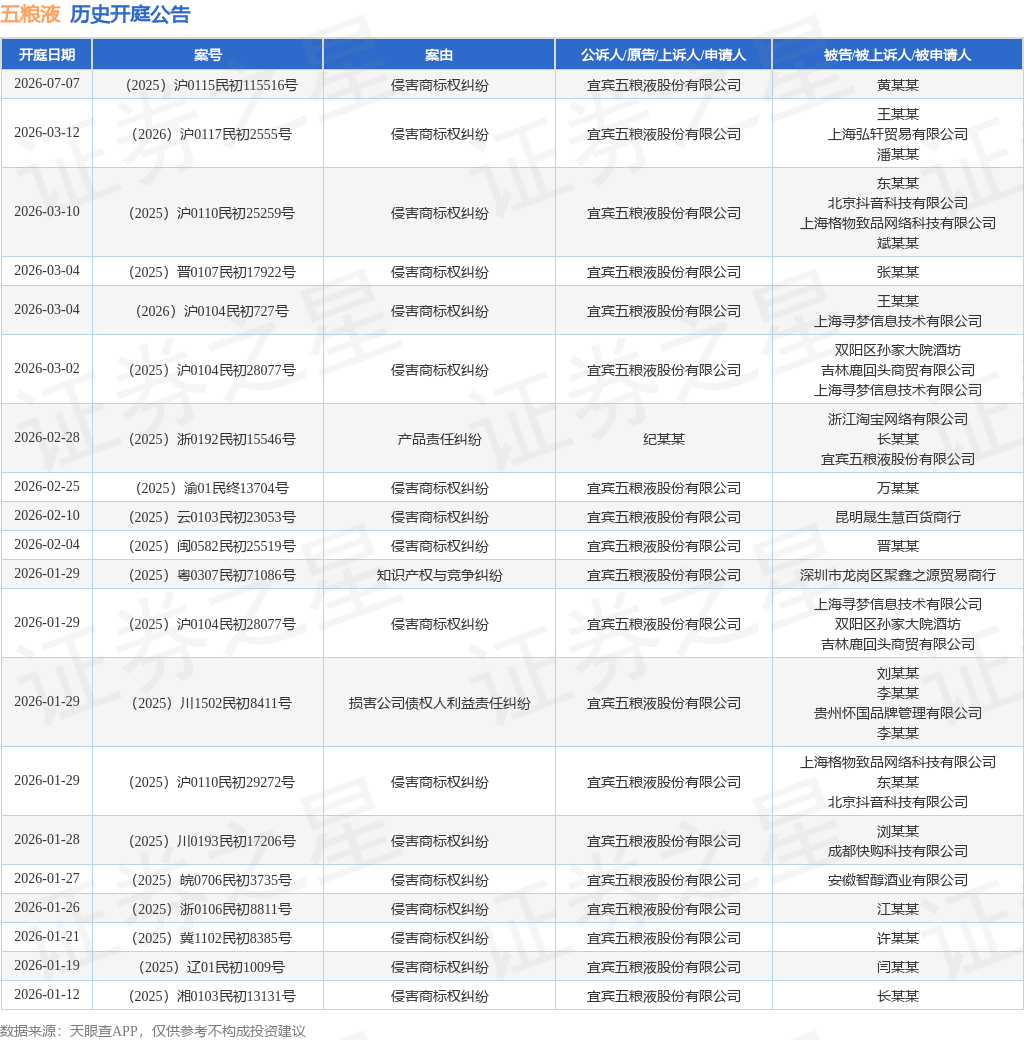
Task: Click the date 2026-03-02
Action: (46, 369)
